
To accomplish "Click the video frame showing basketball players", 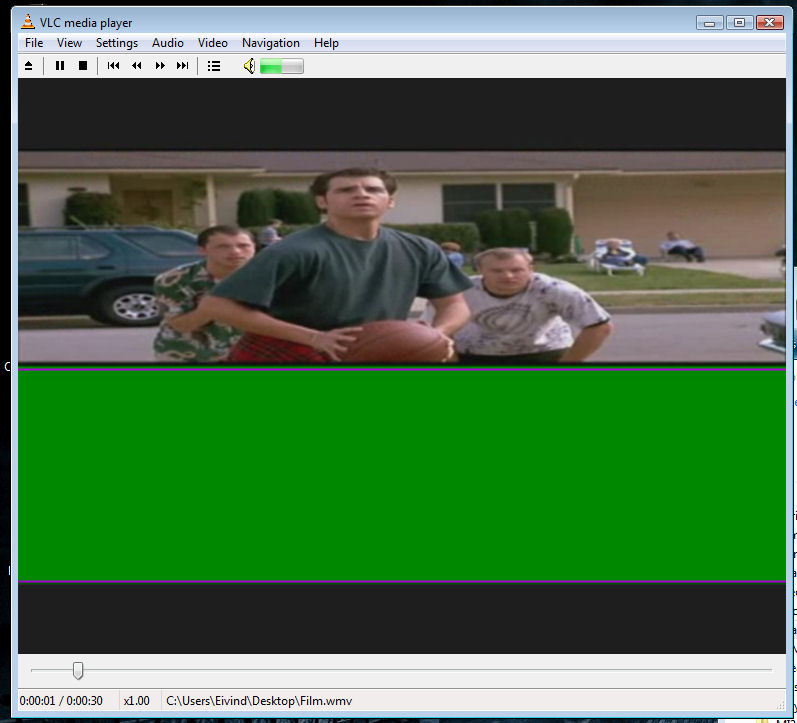I will point(402,257).
